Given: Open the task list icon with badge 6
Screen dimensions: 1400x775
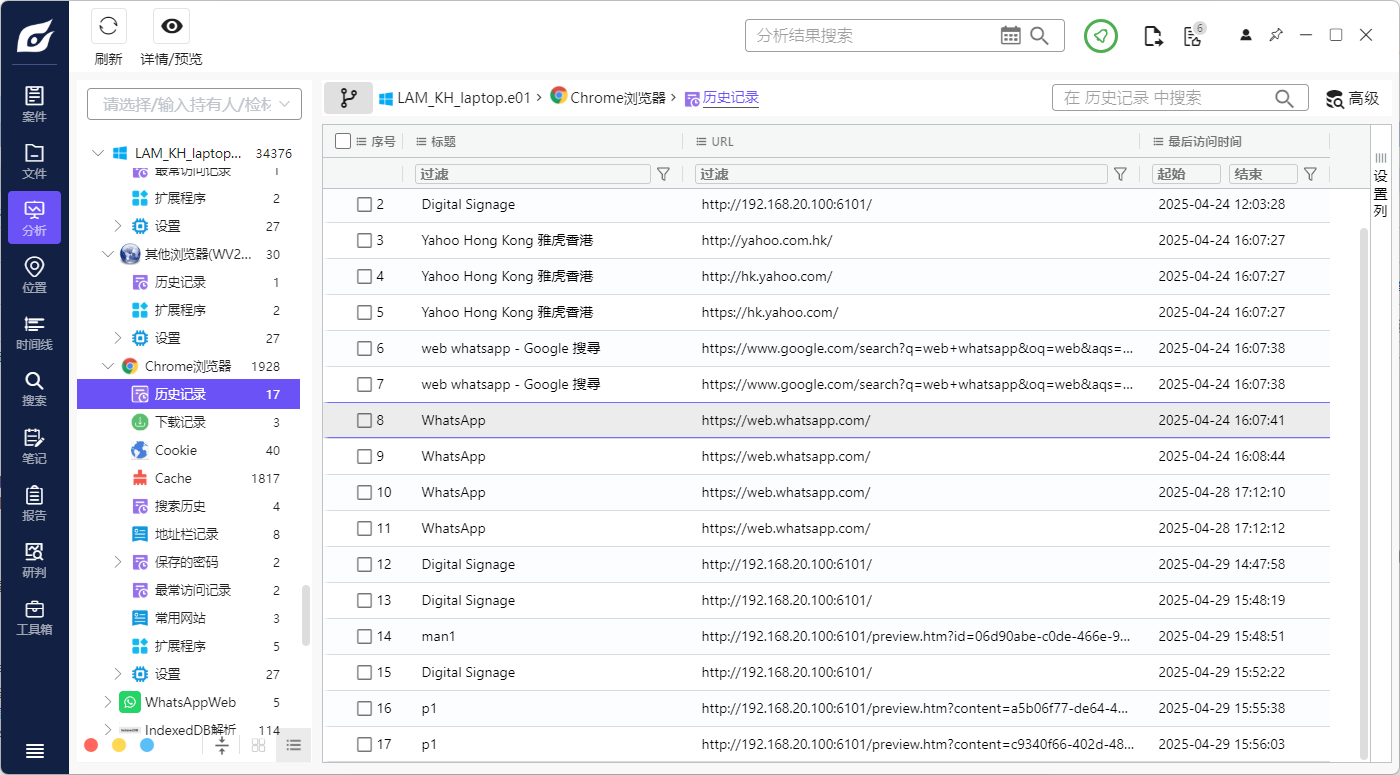Looking at the screenshot, I should [x=1192, y=36].
